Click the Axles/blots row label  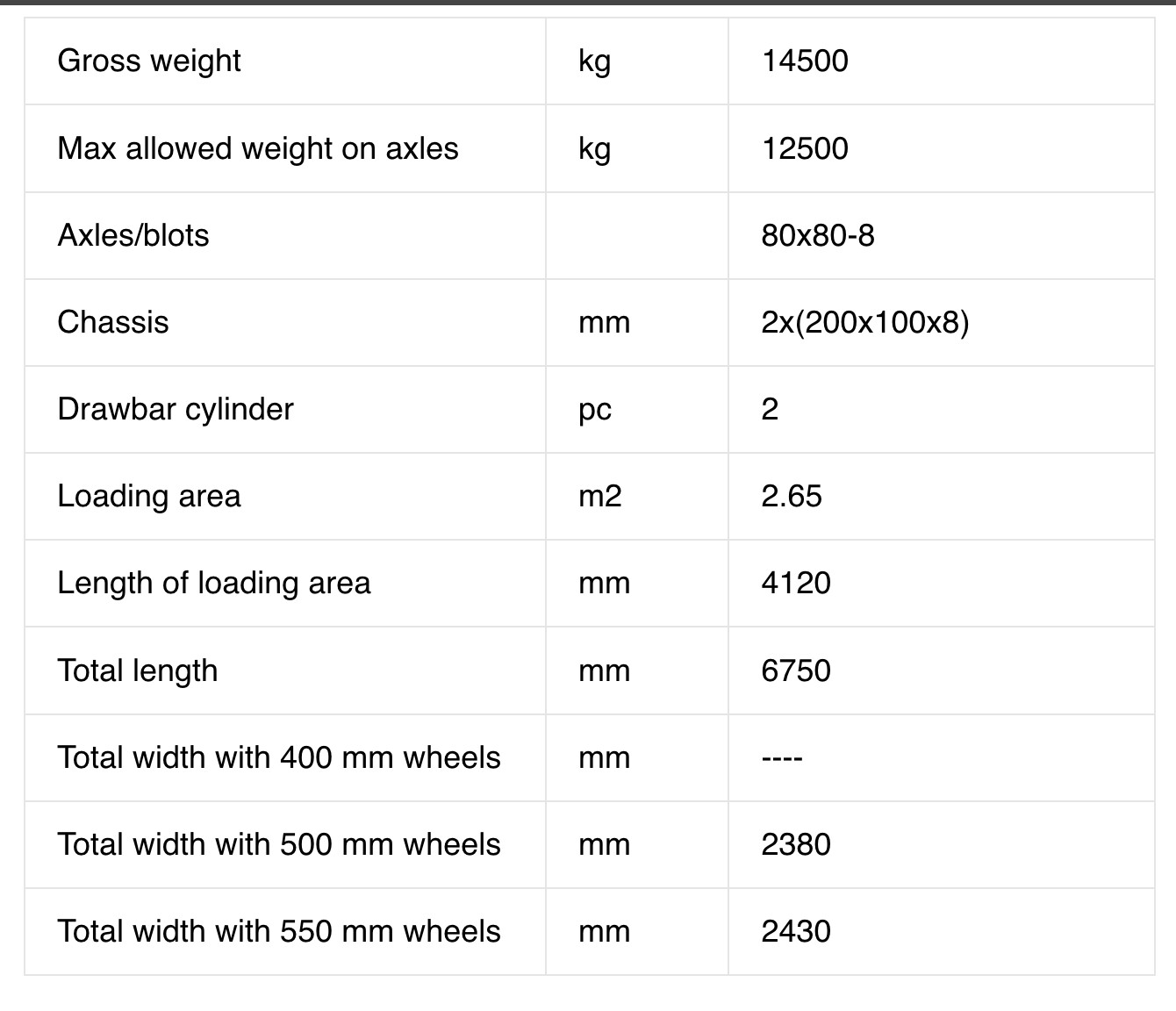(x=133, y=235)
